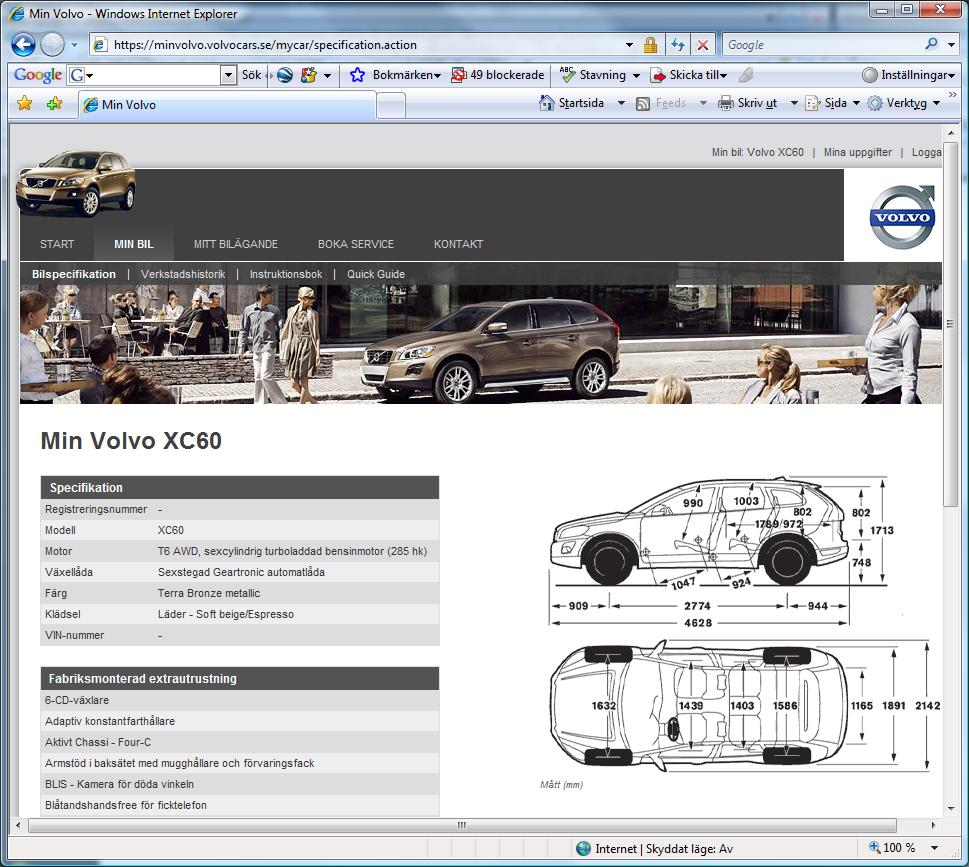Open the search provider options dropdown
Screen dimensions: 969x867
pyautogui.click(x=950, y=44)
